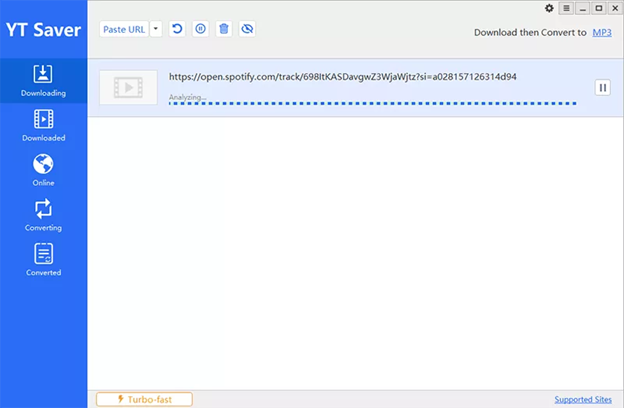This screenshot has width=624, height=408.
Task: Click the dotted analyzing progress bar
Action: pos(372,103)
